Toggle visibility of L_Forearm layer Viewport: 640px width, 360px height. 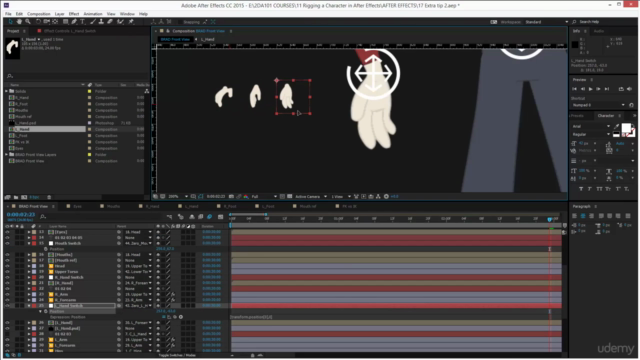7,345
